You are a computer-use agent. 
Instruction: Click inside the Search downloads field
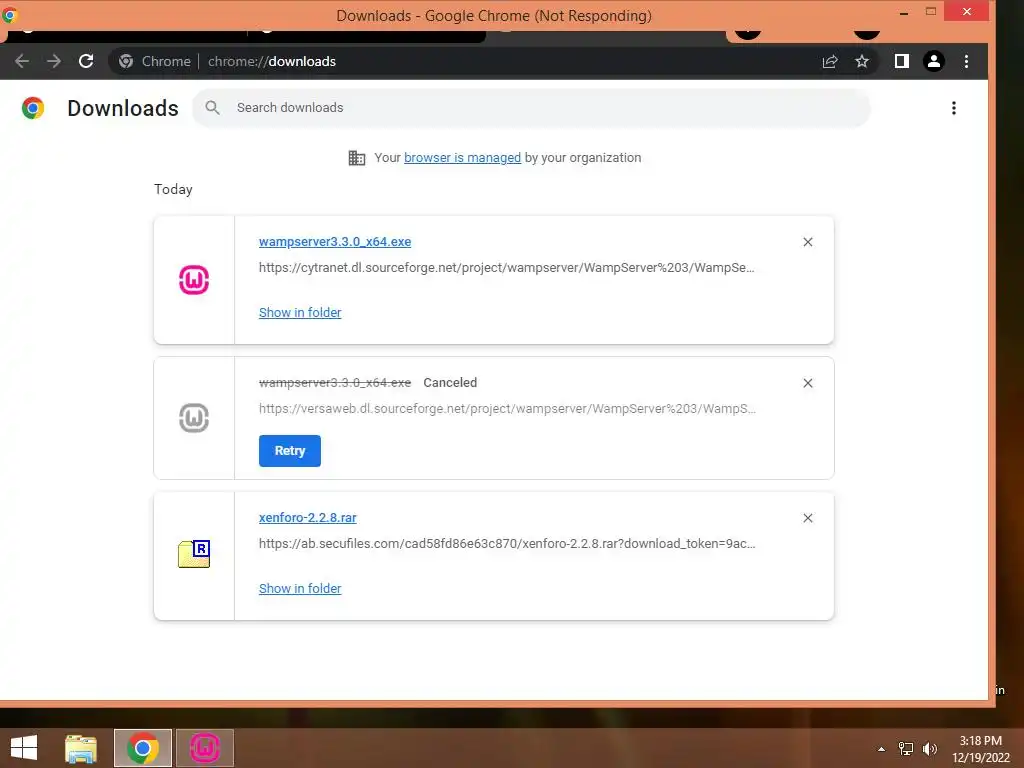pyautogui.click(x=532, y=108)
